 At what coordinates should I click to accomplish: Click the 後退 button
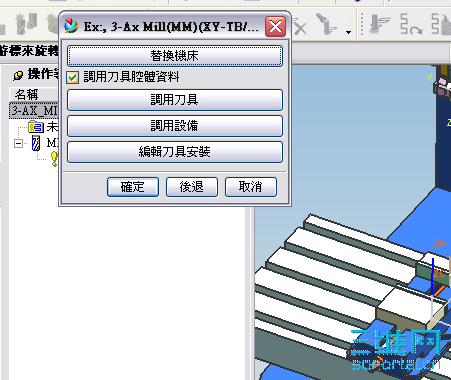192,187
